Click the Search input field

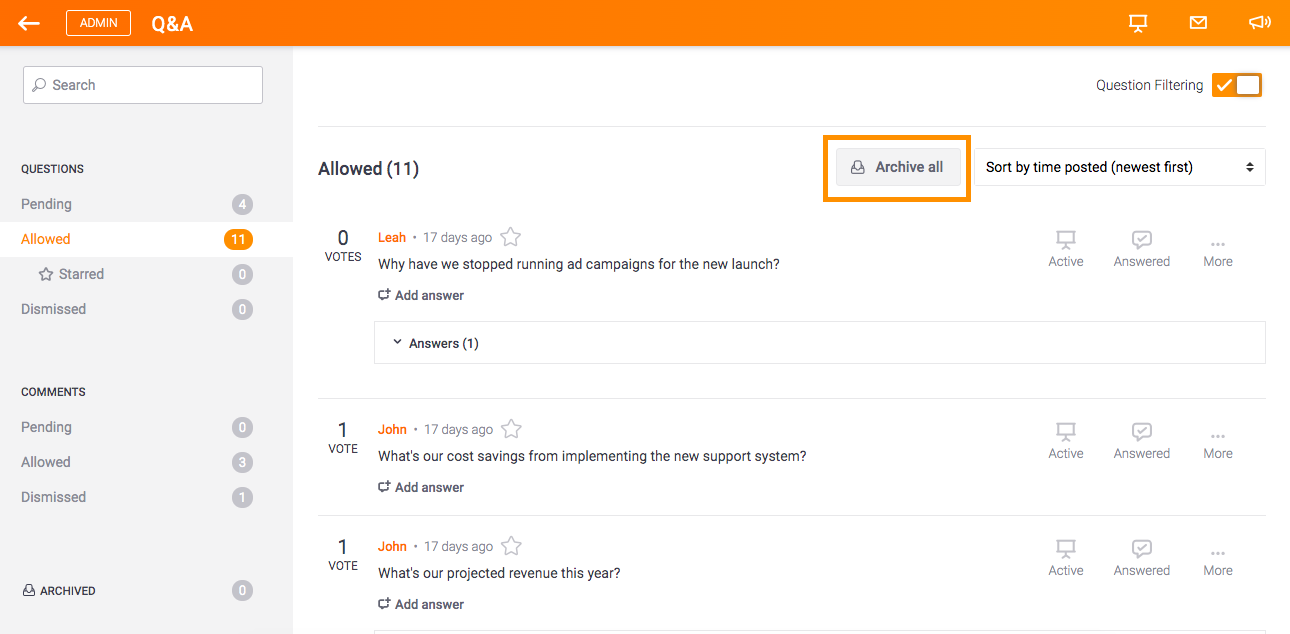(143, 85)
